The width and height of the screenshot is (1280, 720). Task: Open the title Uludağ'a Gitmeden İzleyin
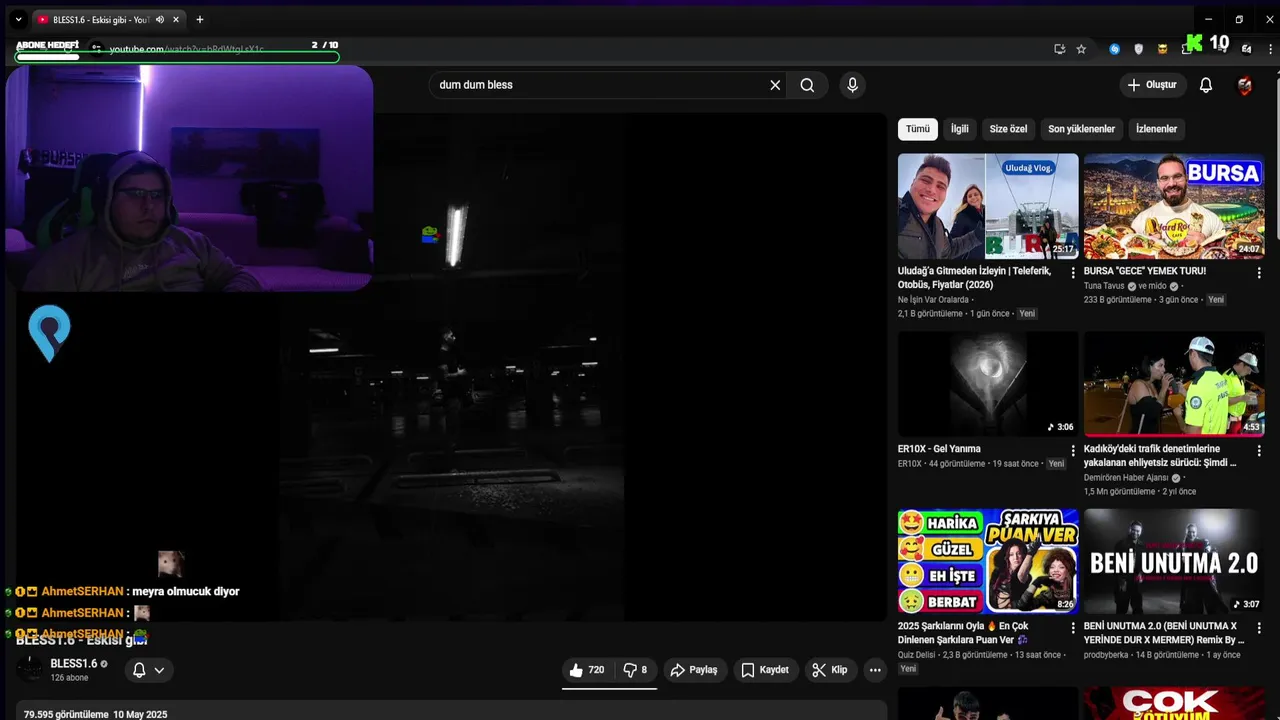click(x=975, y=278)
